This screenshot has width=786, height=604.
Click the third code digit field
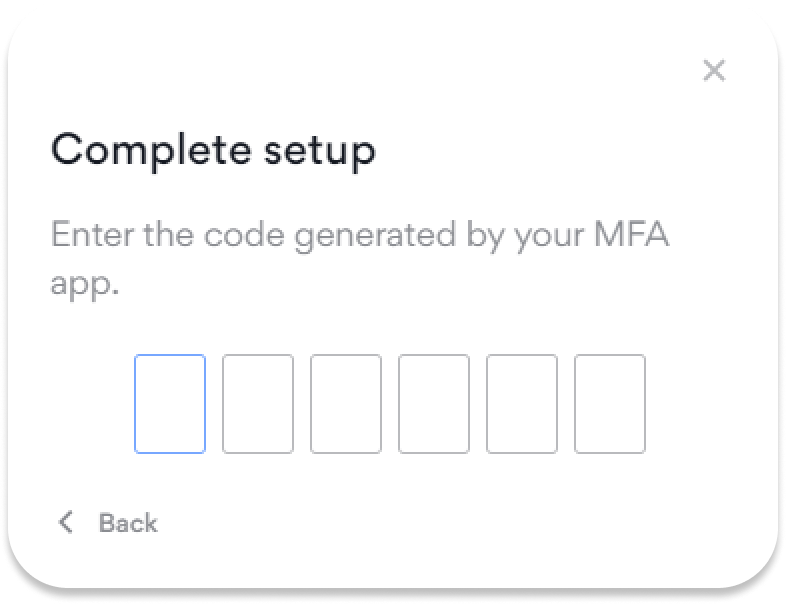coord(346,404)
